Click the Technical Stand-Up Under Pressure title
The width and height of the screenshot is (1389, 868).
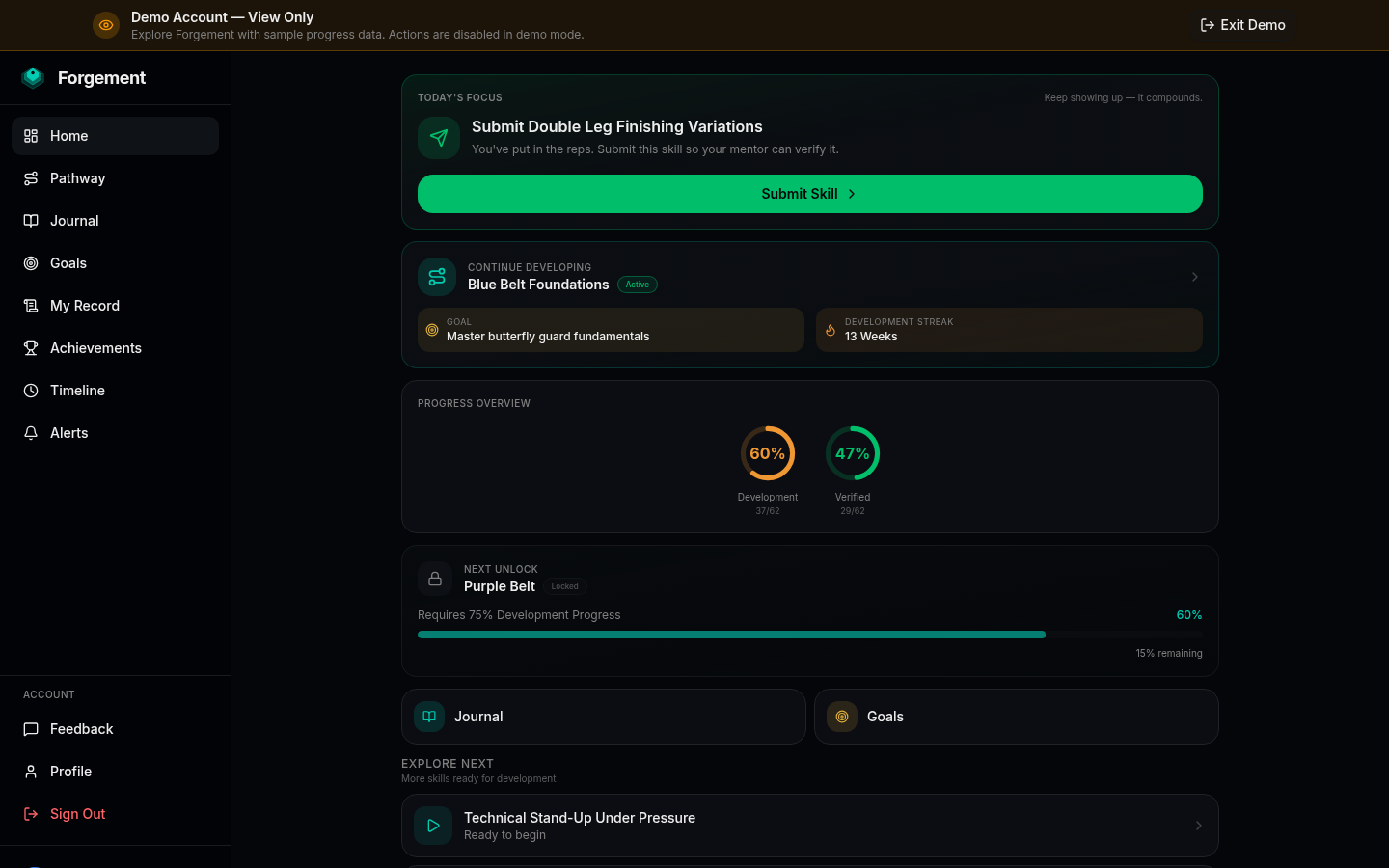click(x=580, y=818)
